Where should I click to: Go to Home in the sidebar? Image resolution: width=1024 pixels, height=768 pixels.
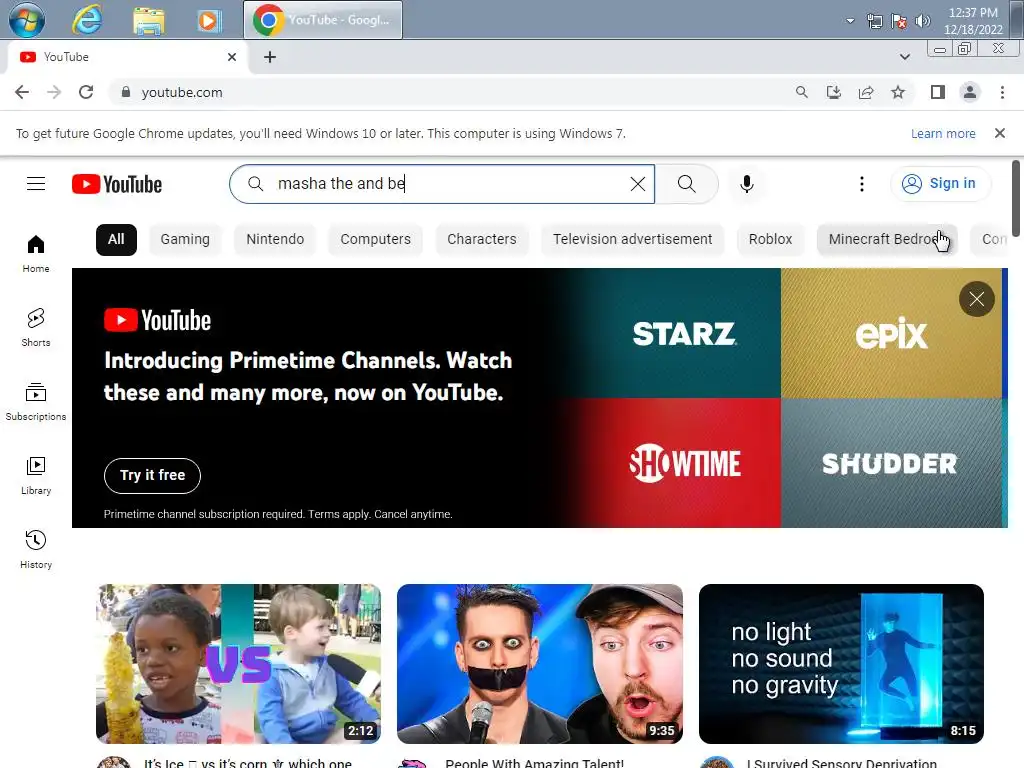tap(36, 253)
